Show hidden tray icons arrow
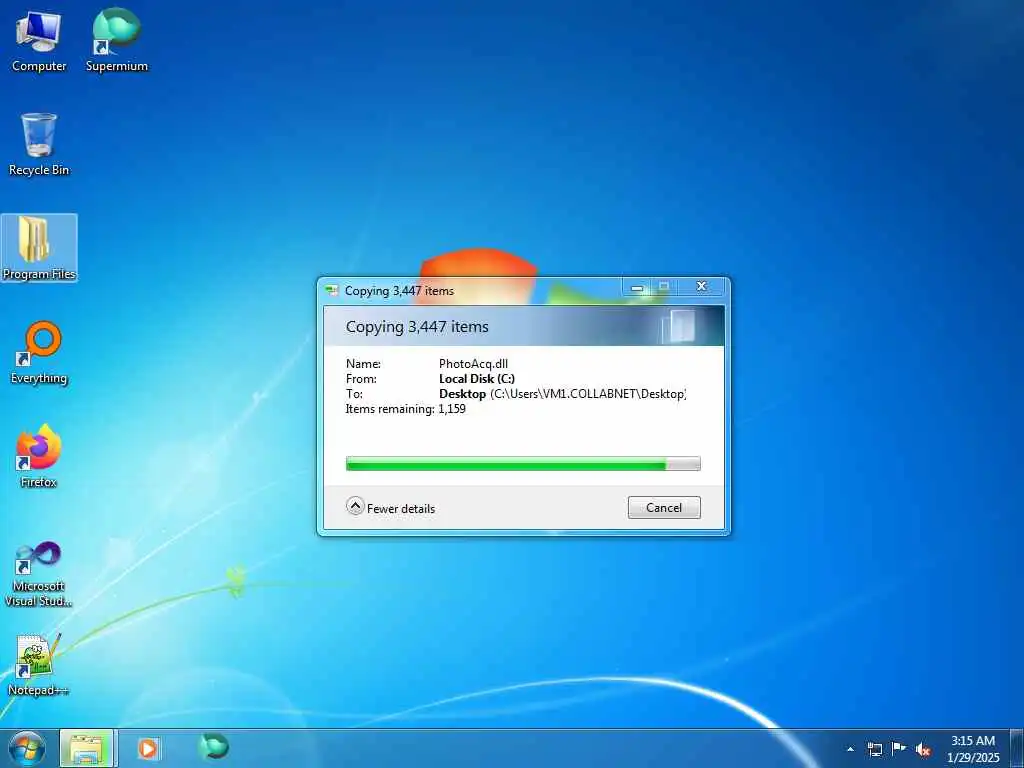Image resolution: width=1024 pixels, height=768 pixels. (850, 749)
